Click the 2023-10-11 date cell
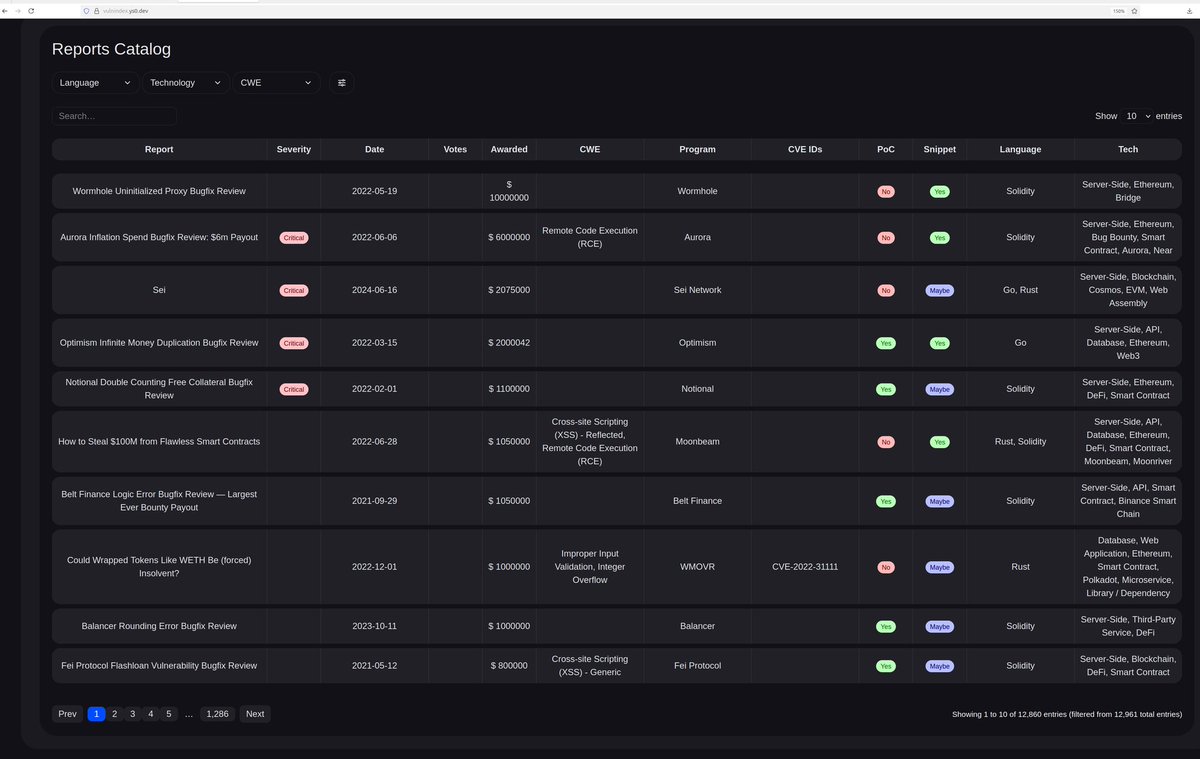This screenshot has height=759, width=1200. coord(374,626)
